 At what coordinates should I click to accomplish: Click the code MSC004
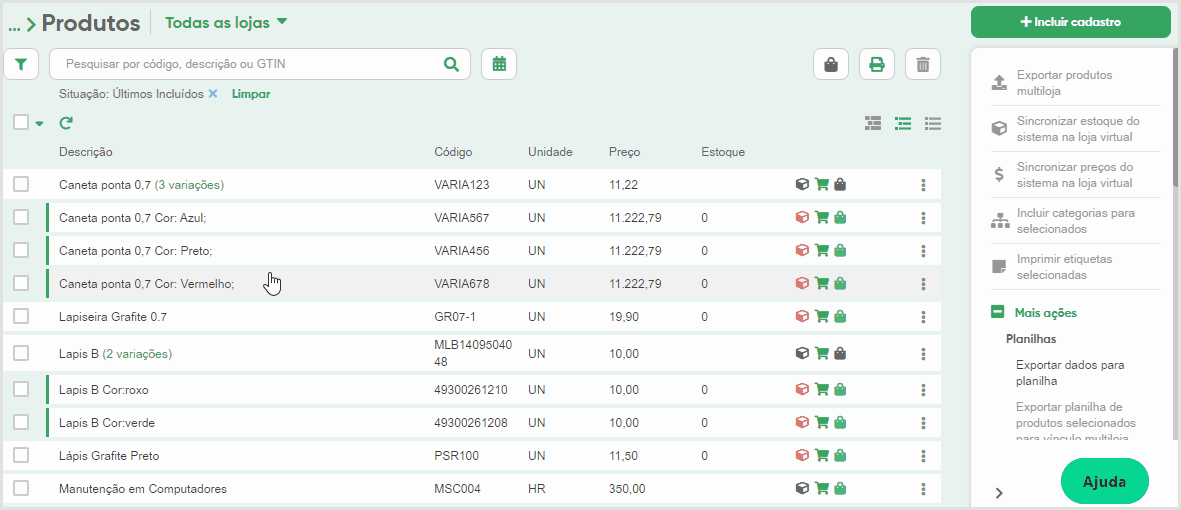click(457, 489)
